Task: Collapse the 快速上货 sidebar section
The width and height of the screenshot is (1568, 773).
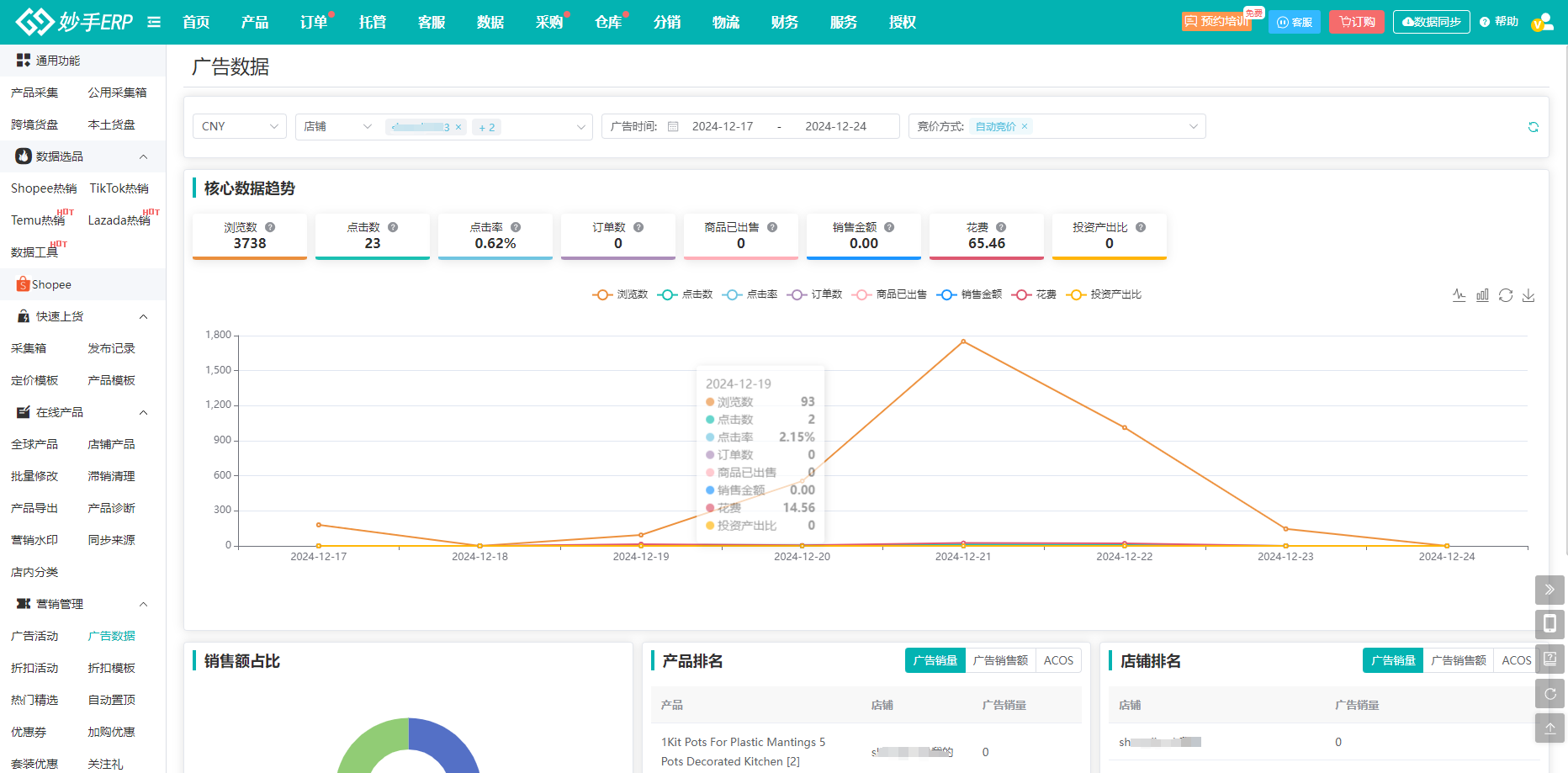Action: point(143,316)
